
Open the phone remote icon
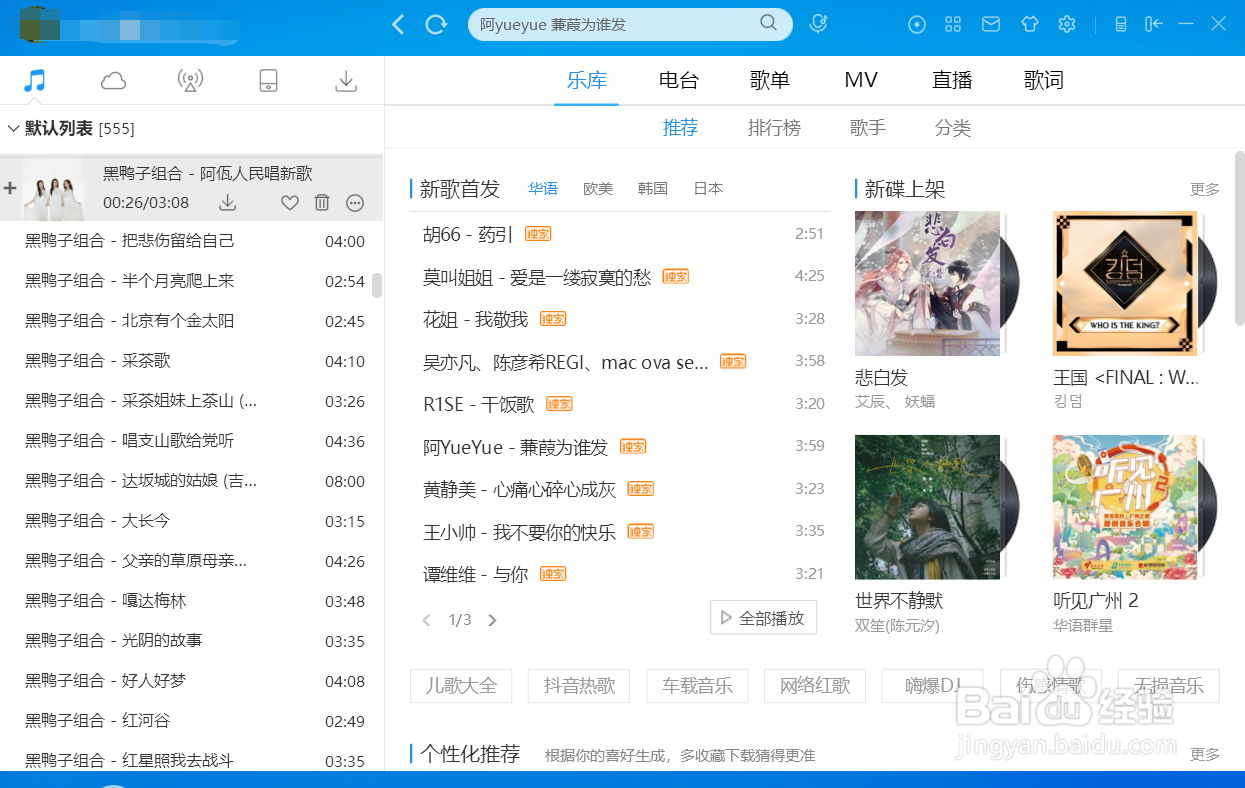click(x=1121, y=24)
